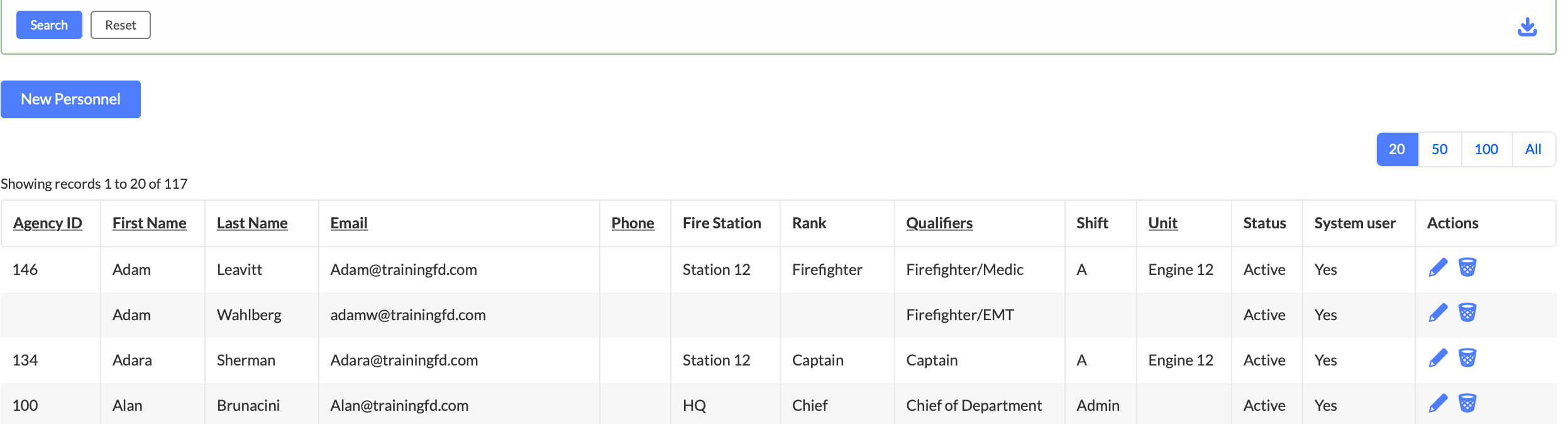Viewport: 1568px width, 424px height.
Task: Show 50 records per page
Action: (1440, 149)
